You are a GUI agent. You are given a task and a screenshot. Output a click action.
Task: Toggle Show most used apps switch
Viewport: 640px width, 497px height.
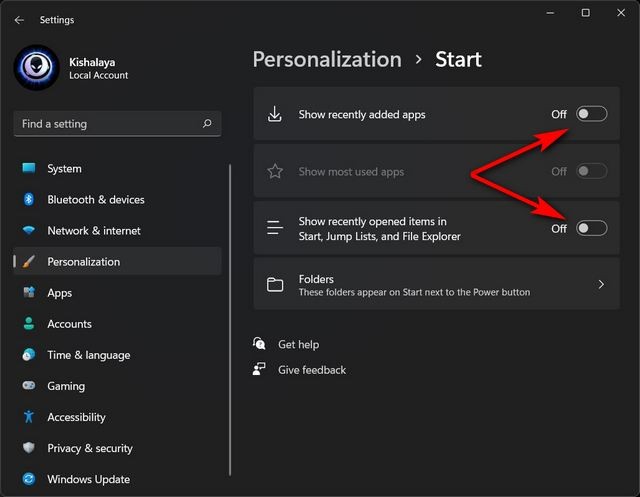coord(591,171)
